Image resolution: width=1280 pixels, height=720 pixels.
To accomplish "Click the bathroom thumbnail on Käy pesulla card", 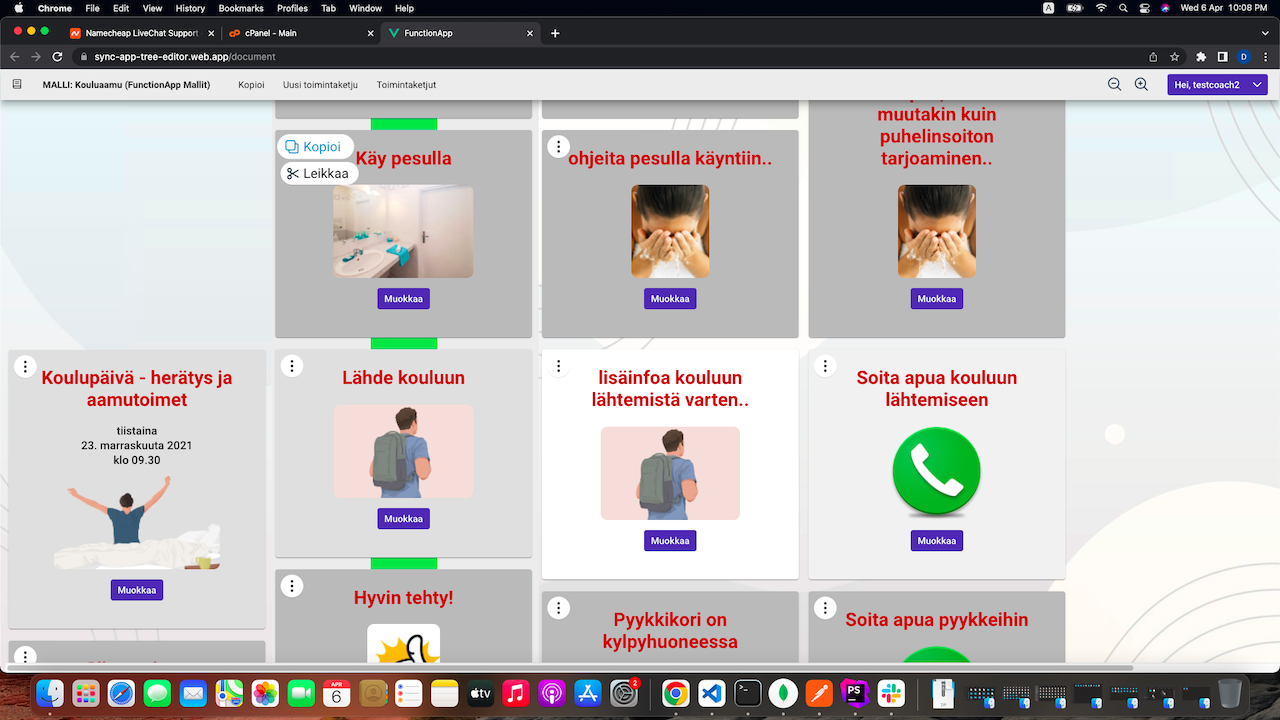I will 403,231.
